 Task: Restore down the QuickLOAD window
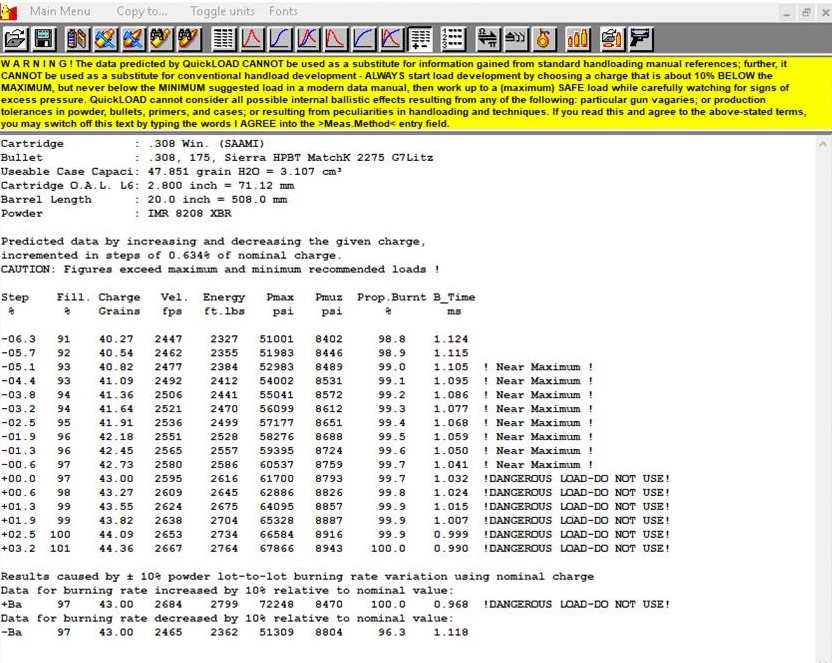(x=806, y=12)
